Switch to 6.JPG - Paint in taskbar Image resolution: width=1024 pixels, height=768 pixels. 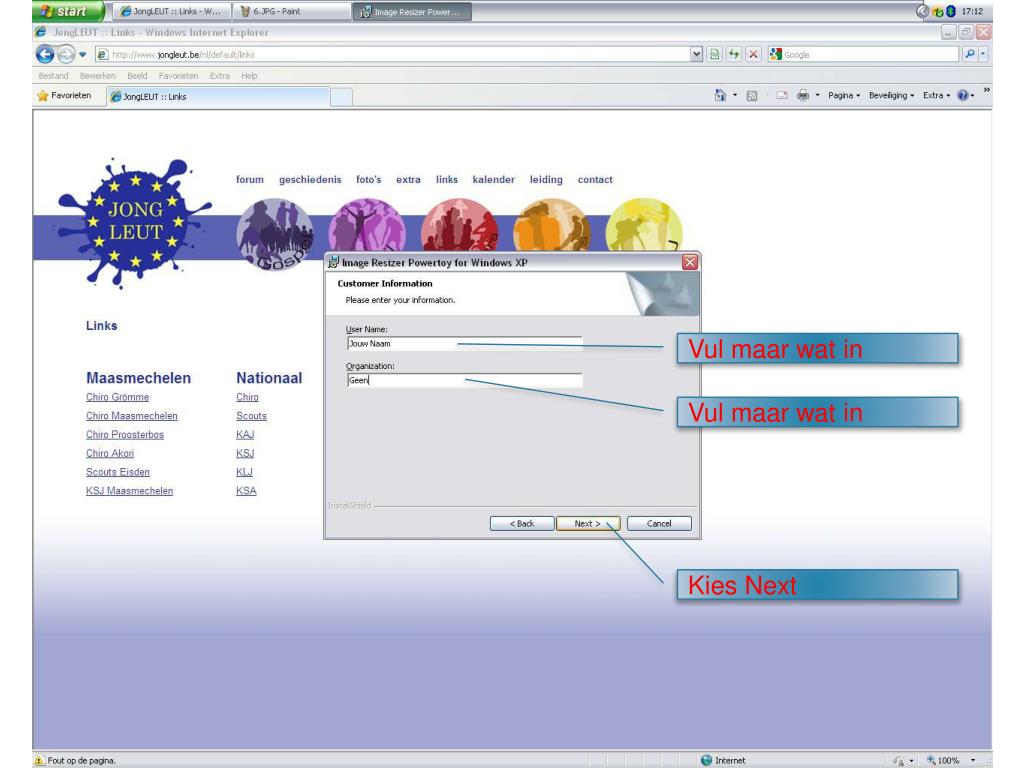(291, 11)
